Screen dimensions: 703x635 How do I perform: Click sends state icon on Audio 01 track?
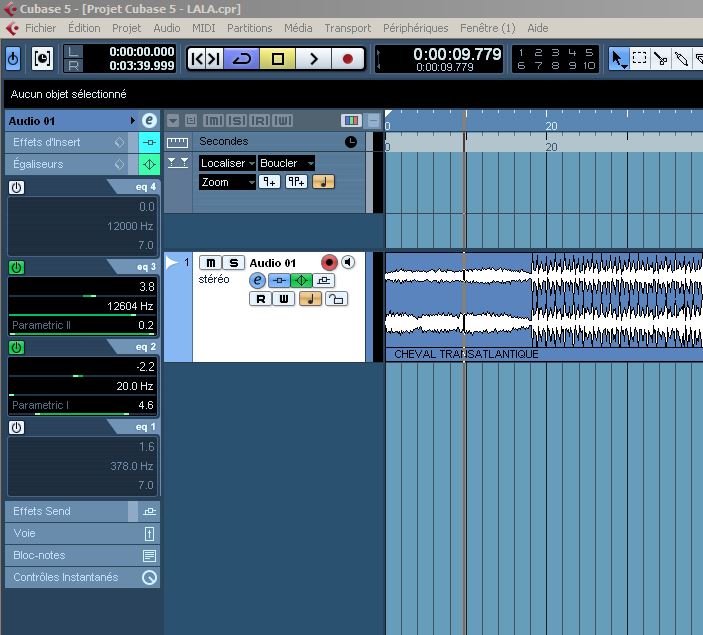323,281
